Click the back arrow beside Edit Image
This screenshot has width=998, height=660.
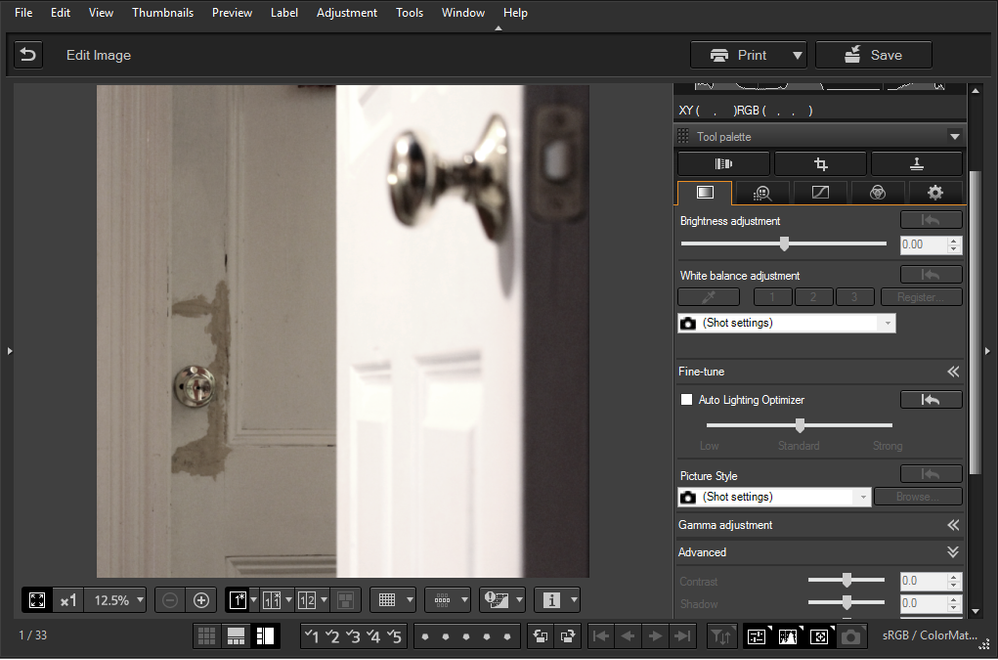(x=28, y=55)
